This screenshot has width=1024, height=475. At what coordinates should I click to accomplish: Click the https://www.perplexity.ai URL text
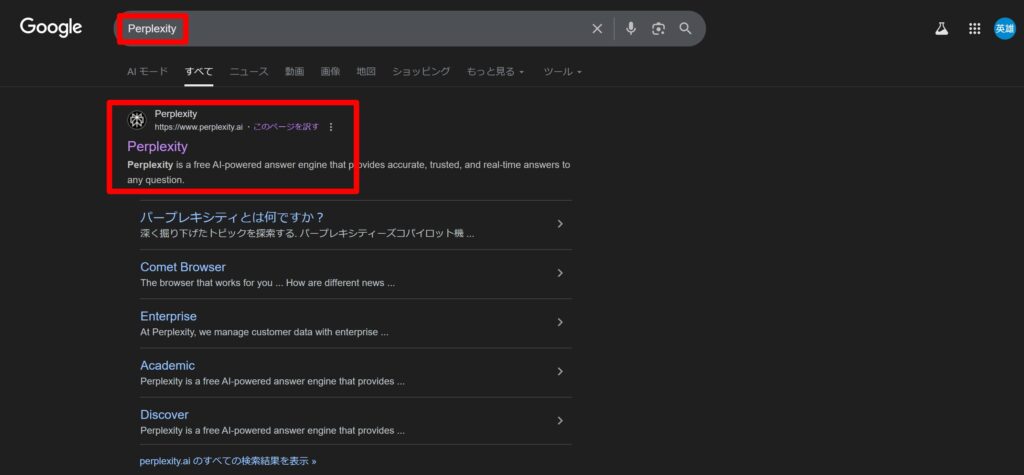point(199,127)
